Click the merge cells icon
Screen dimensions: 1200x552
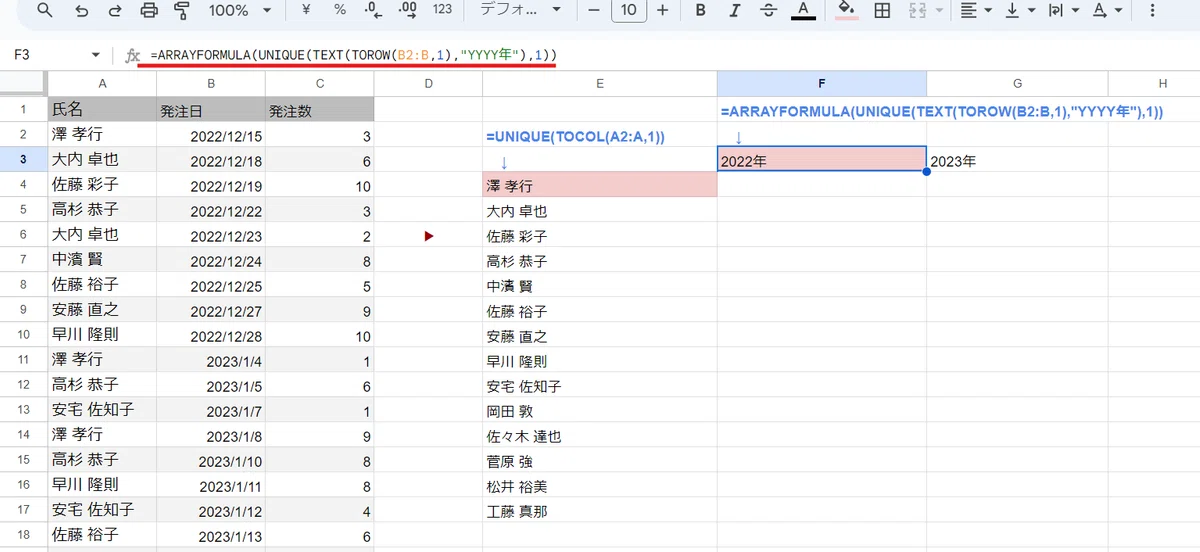[x=916, y=11]
